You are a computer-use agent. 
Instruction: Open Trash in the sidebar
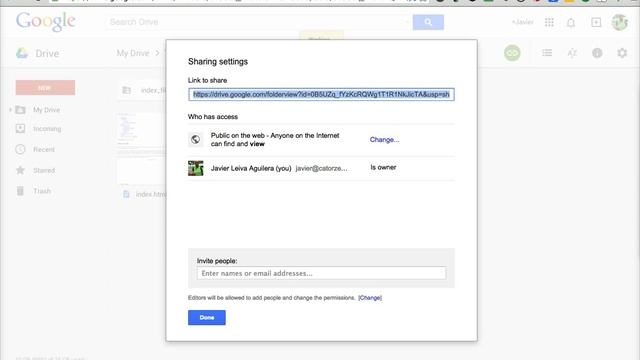click(42, 191)
